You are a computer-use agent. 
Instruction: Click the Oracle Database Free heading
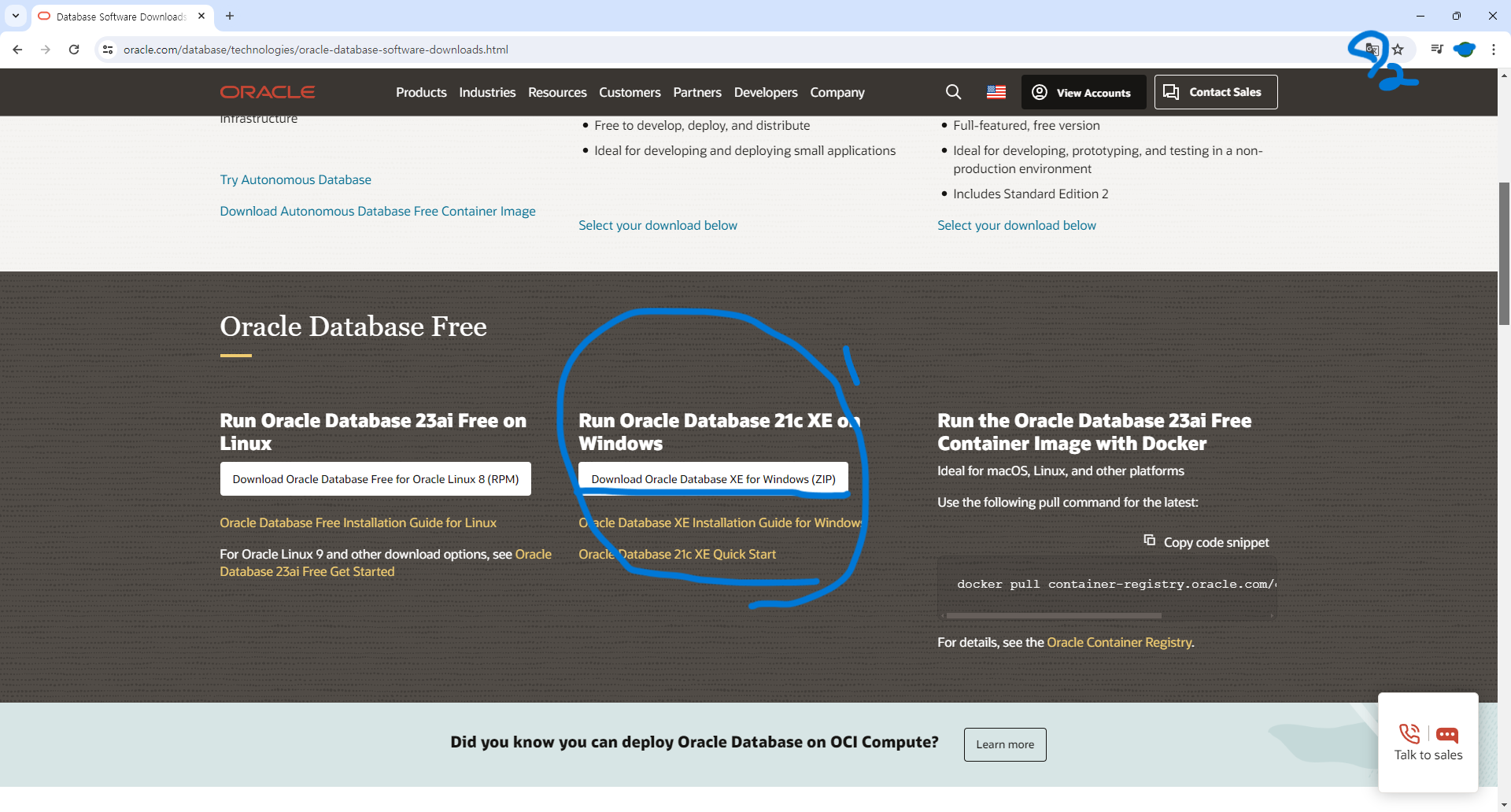click(x=353, y=326)
